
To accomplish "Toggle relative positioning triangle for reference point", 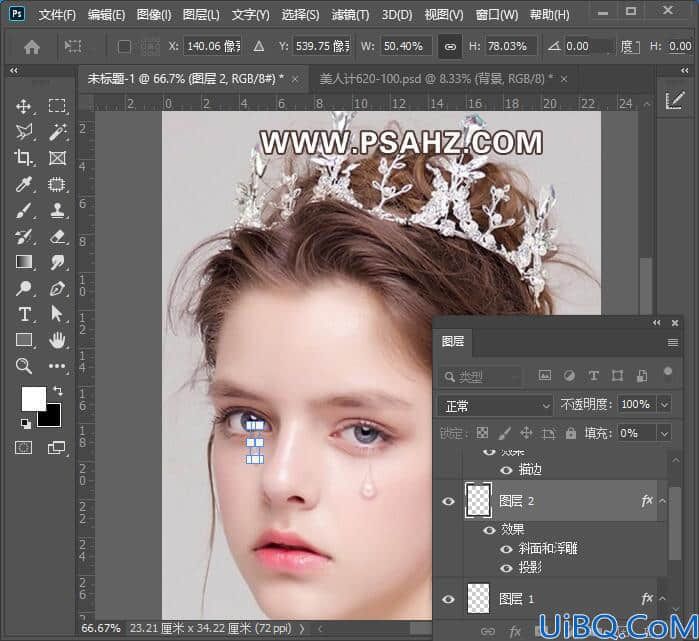I will [259, 46].
